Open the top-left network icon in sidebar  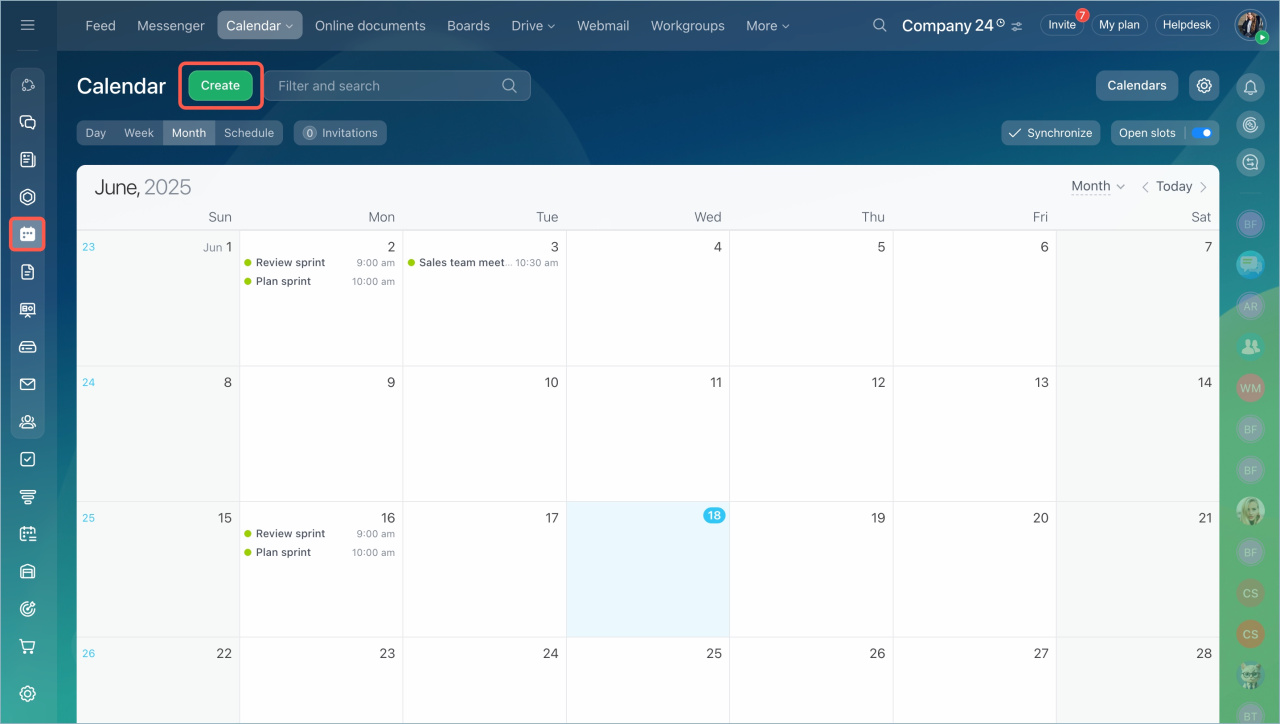click(x=28, y=85)
